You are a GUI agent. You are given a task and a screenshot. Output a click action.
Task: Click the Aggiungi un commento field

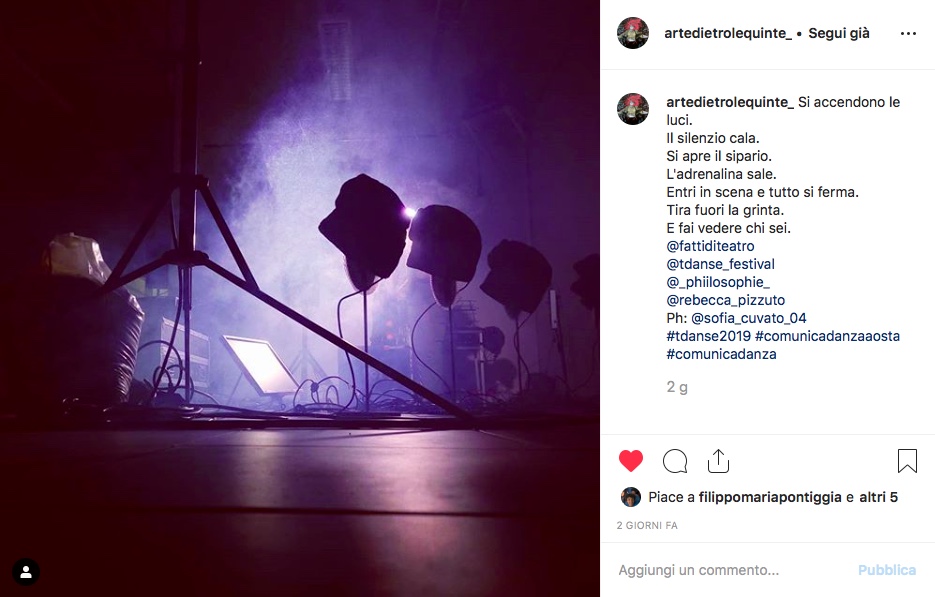(735, 570)
